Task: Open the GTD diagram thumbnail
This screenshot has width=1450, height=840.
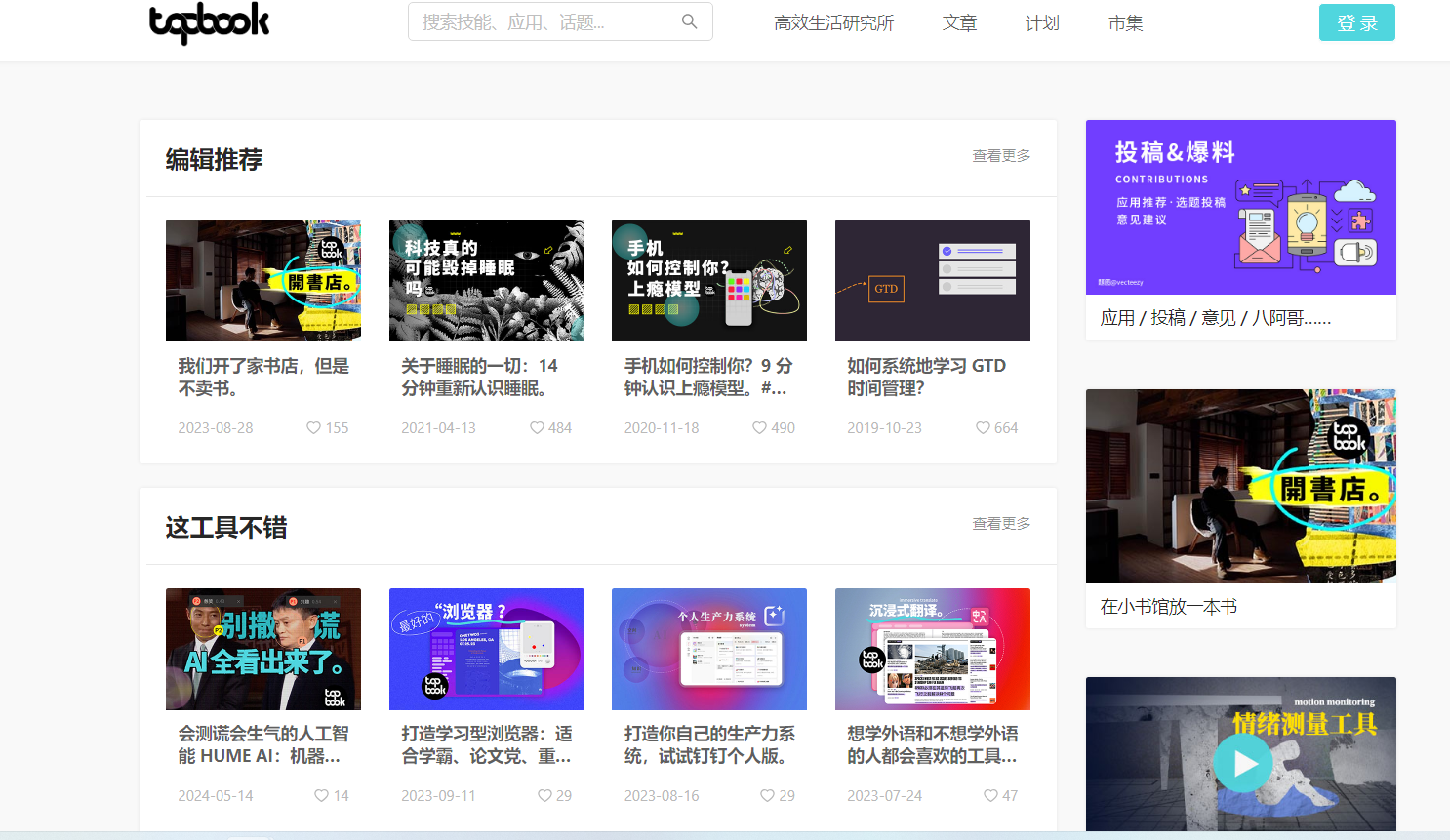Action: (933, 280)
